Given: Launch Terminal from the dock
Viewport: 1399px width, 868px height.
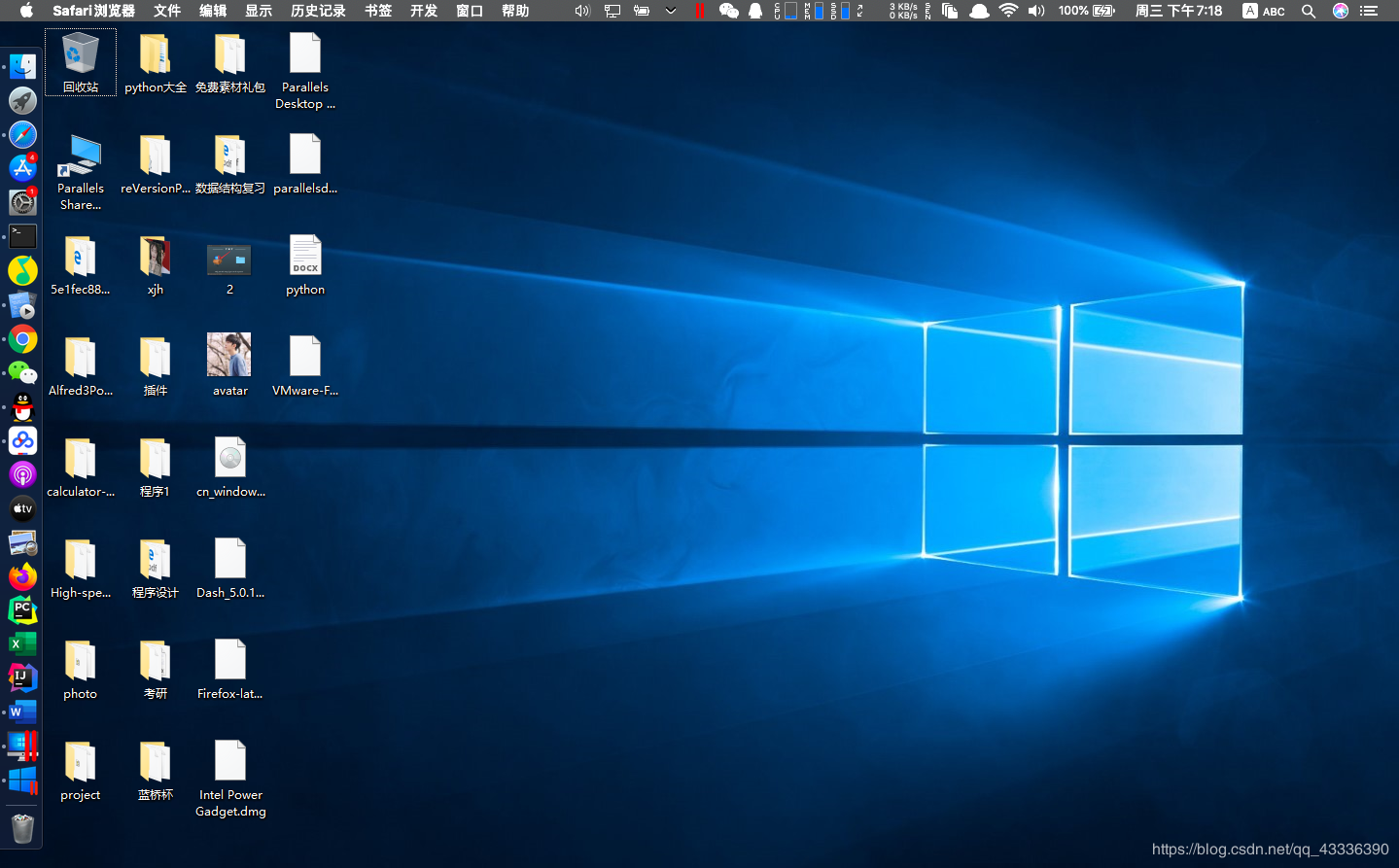Looking at the screenshot, I should click(x=22, y=236).
